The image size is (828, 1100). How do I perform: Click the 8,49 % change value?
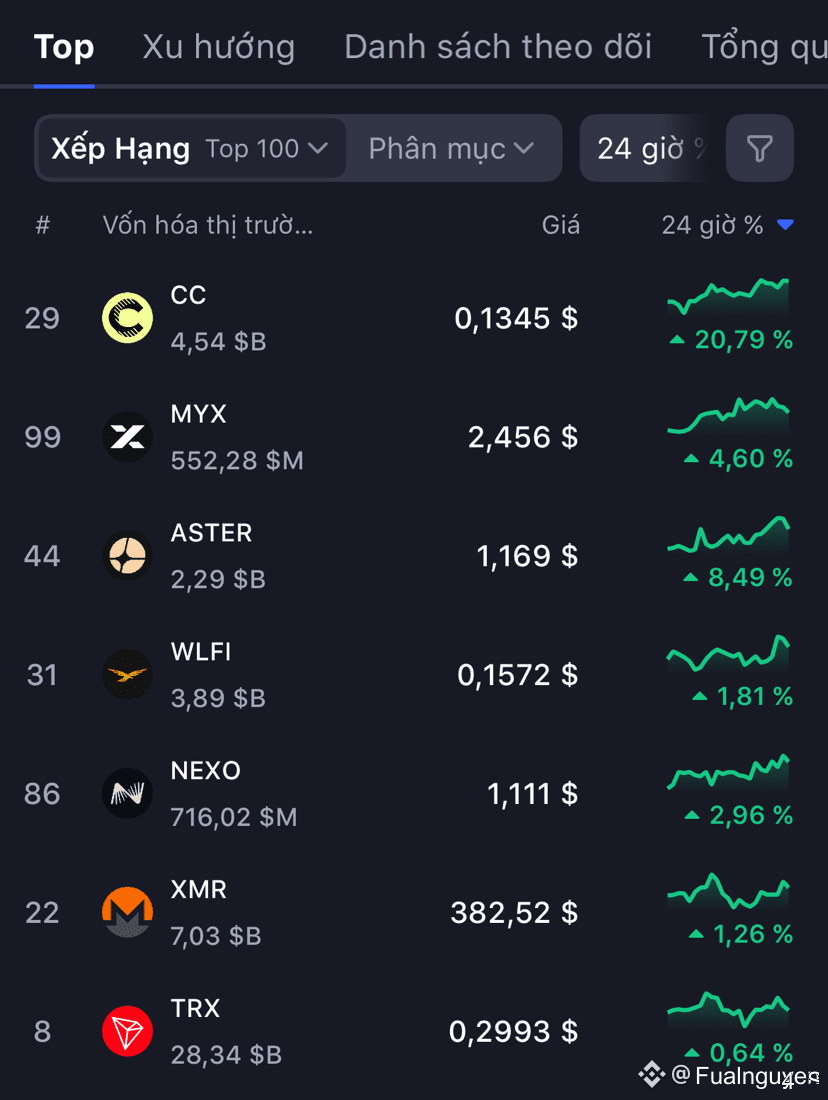pyautogui.click(x=750, y=578)
